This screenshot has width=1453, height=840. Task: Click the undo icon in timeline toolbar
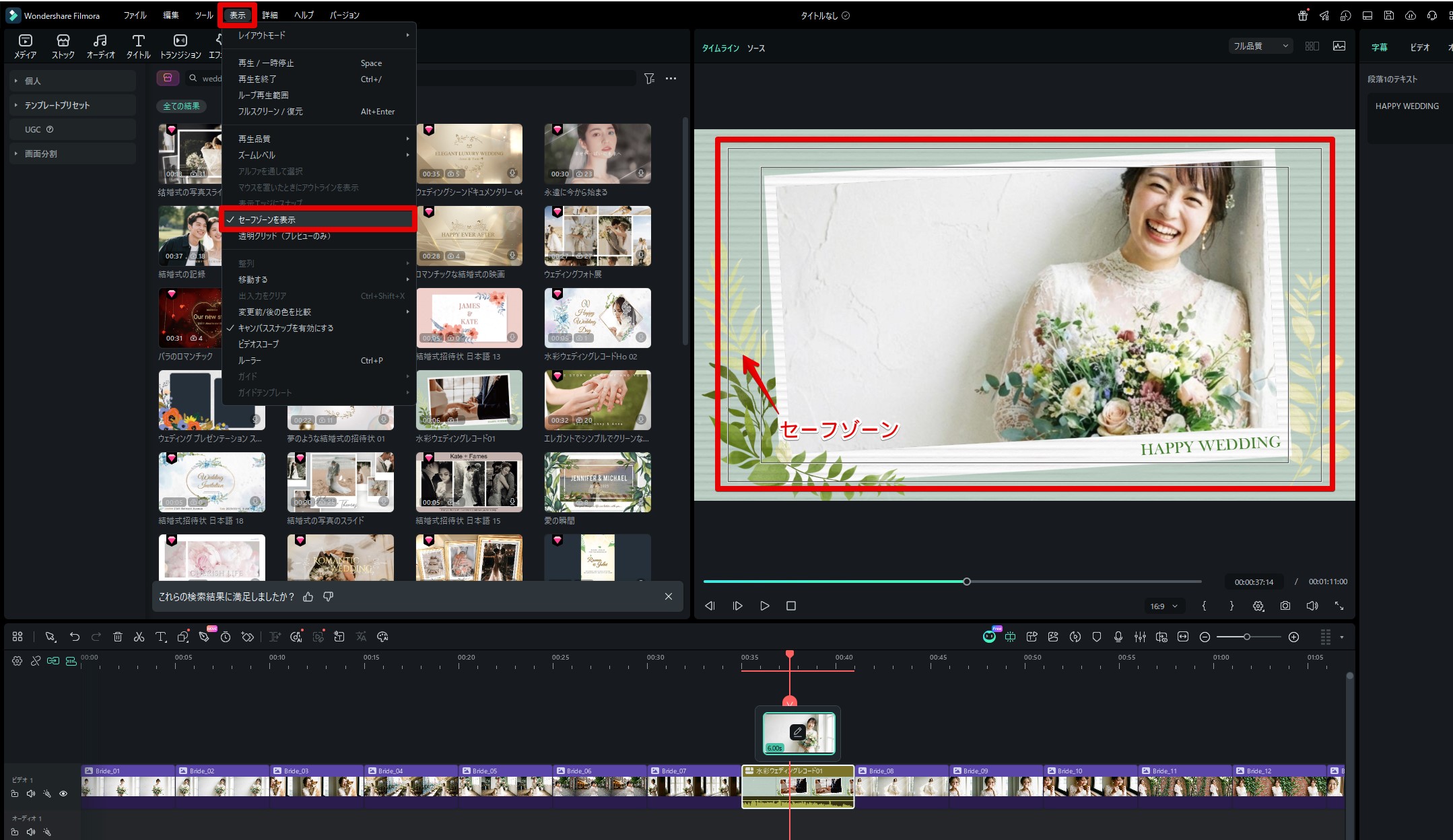[75, 637]
